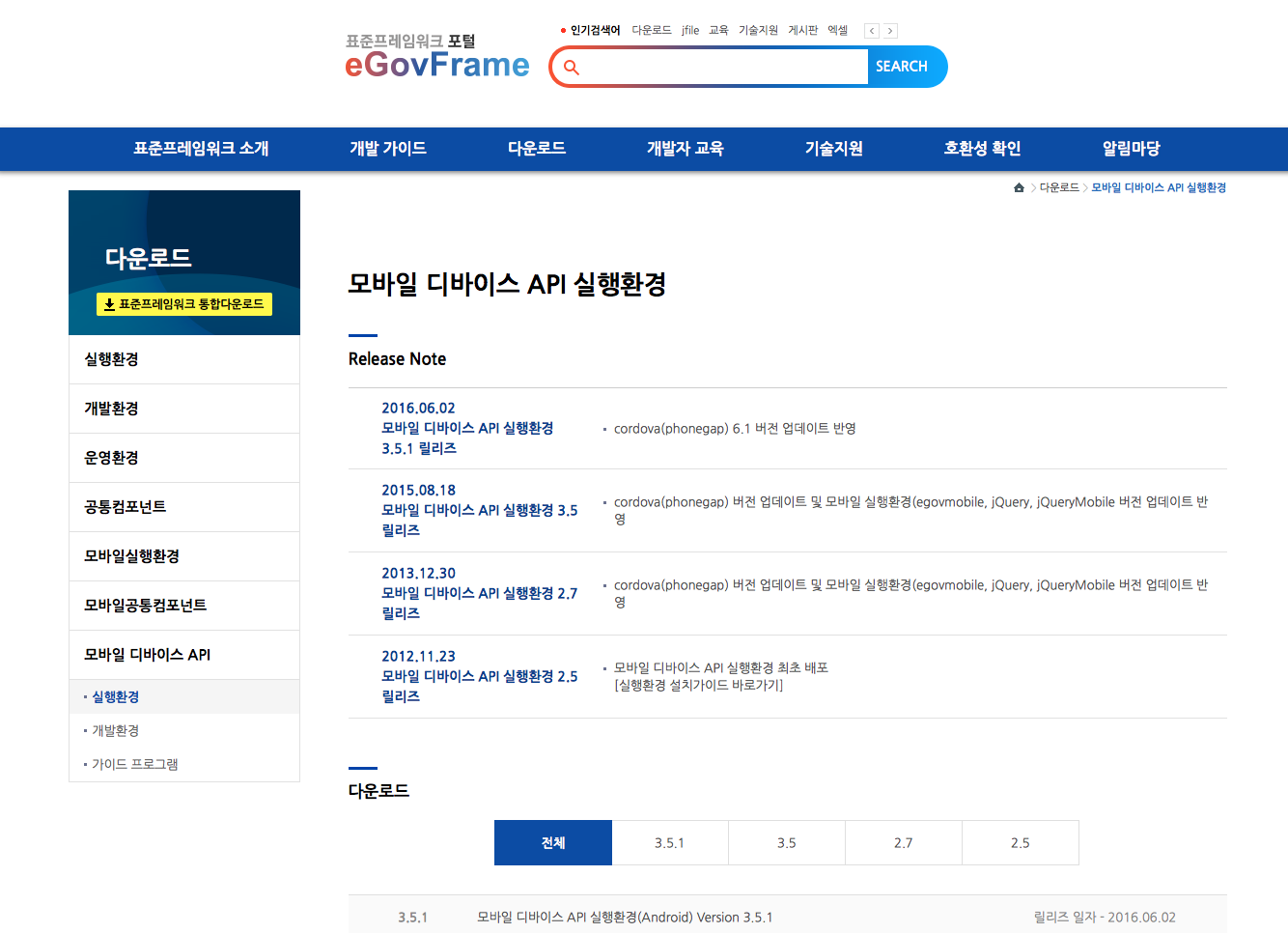Show previous popular search keywords
1288x933 pixels.
coord(872,31)
